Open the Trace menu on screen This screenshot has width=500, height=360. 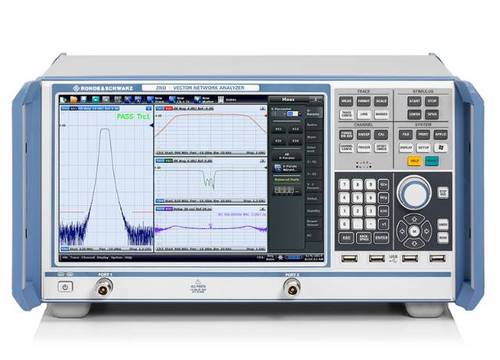point(75,257)
